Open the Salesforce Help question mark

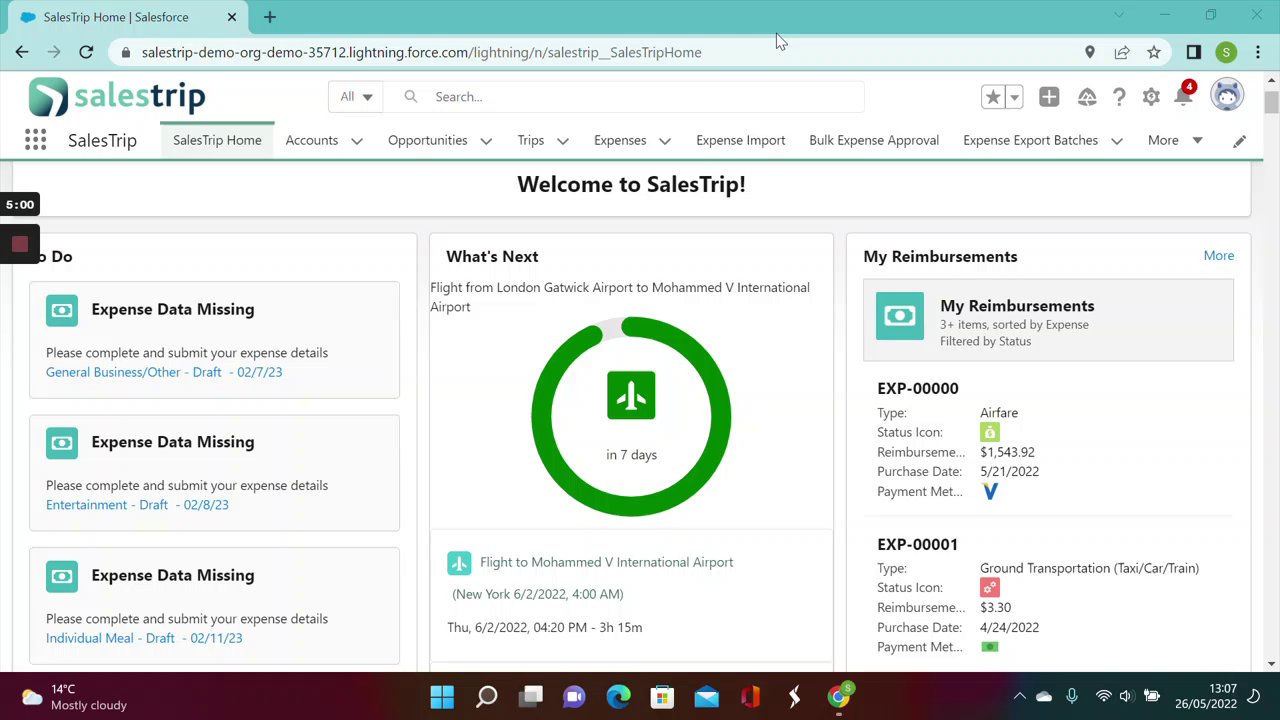point(1119,97)
